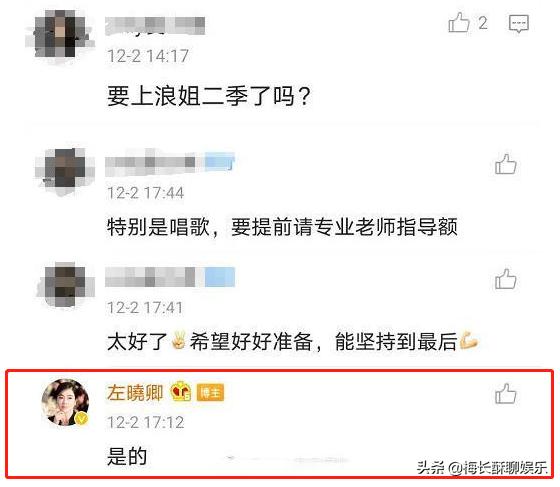The image size is (560, 487).
Task: Click the username 左曉卿
Action: (x=135, y=393)
